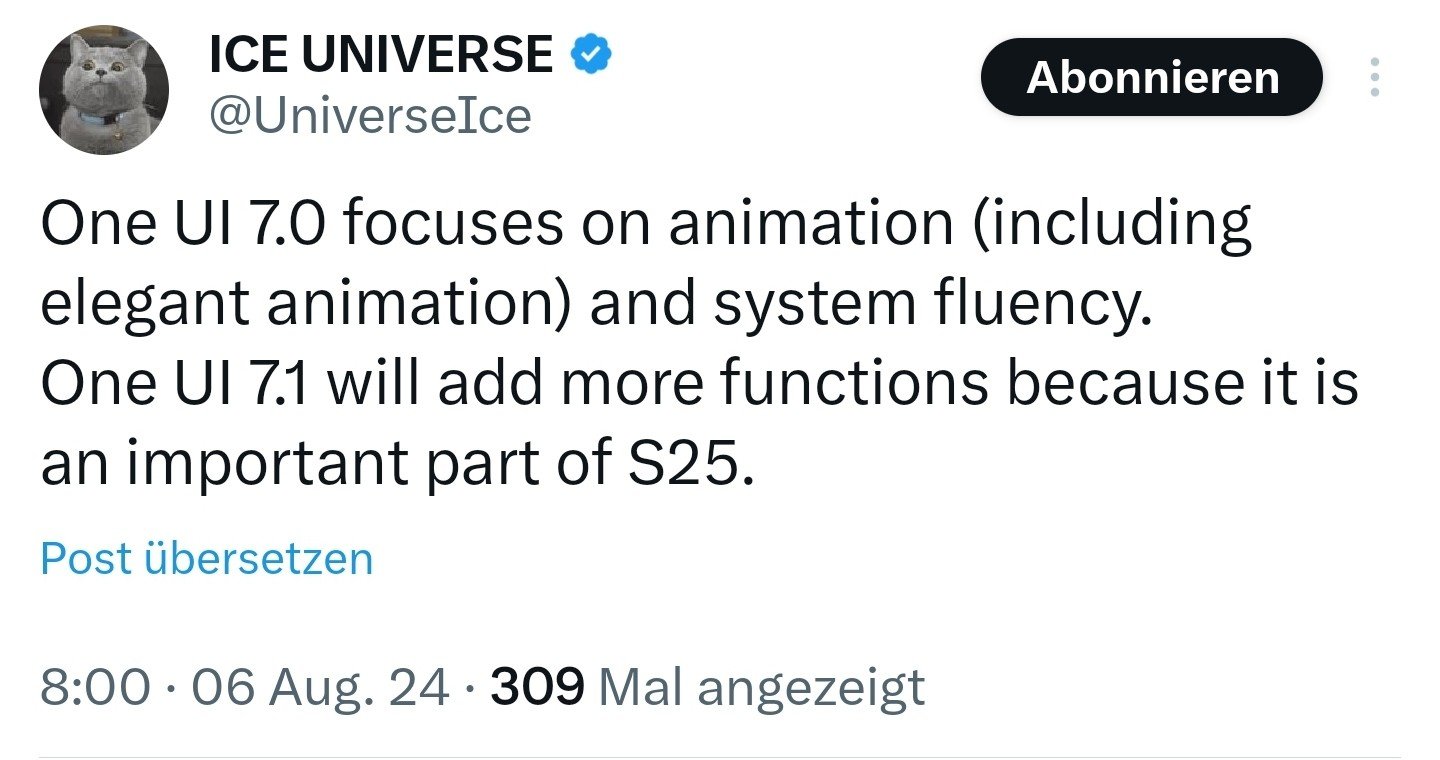Image resolution: width=1440 pixels, height=760 pixels.
Task: Click the 309 view count number
Action: click(x=537, y=688)
